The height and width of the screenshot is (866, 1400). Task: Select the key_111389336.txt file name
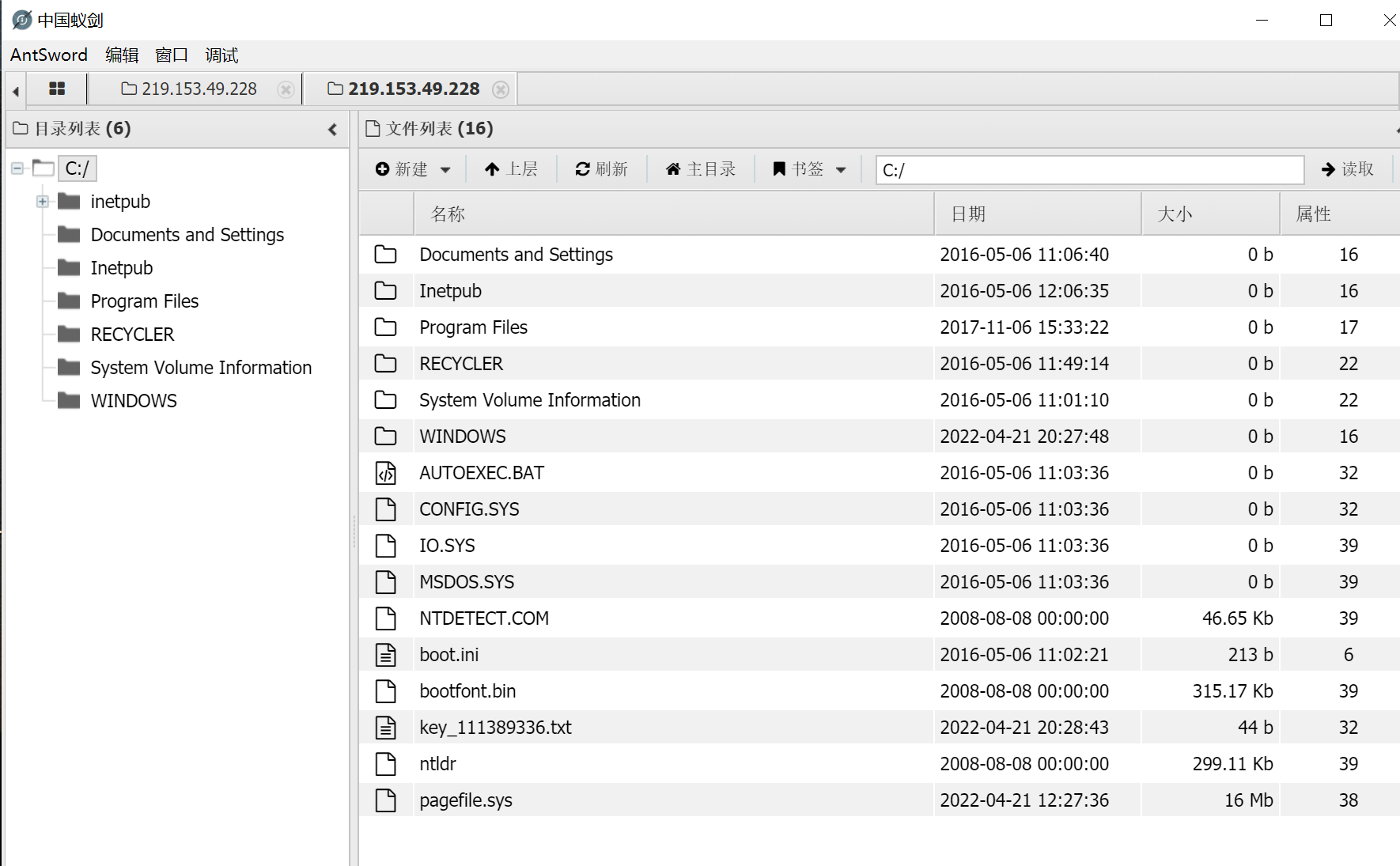pos(495,728)
